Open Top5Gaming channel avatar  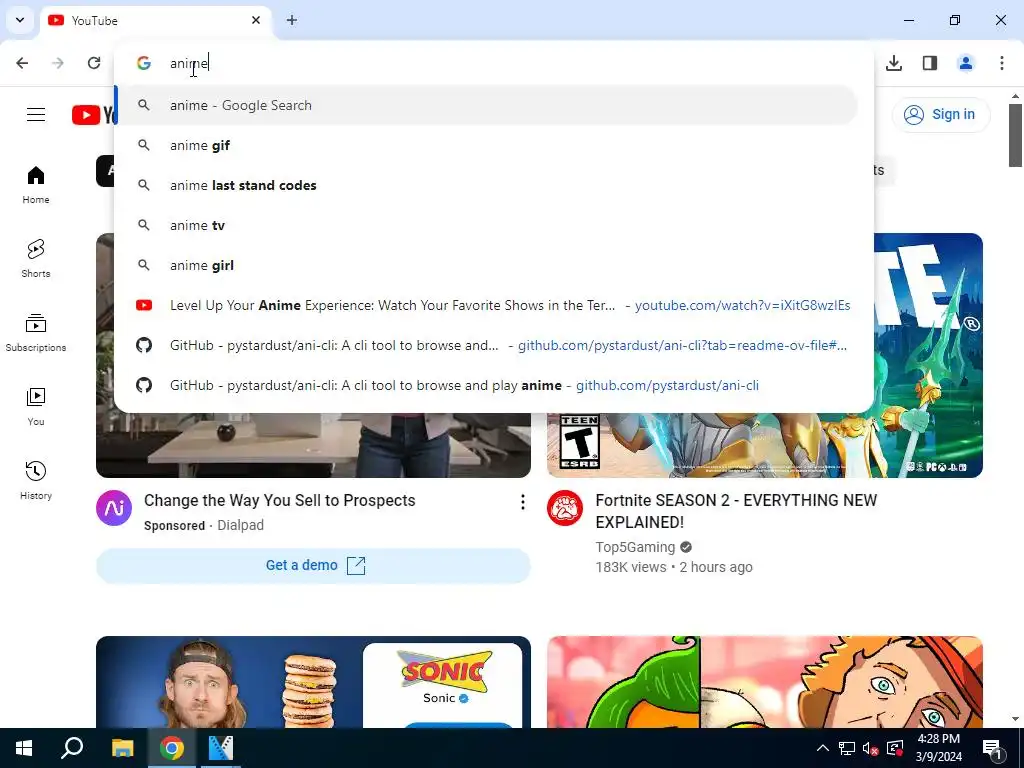(x=565, y=508)
